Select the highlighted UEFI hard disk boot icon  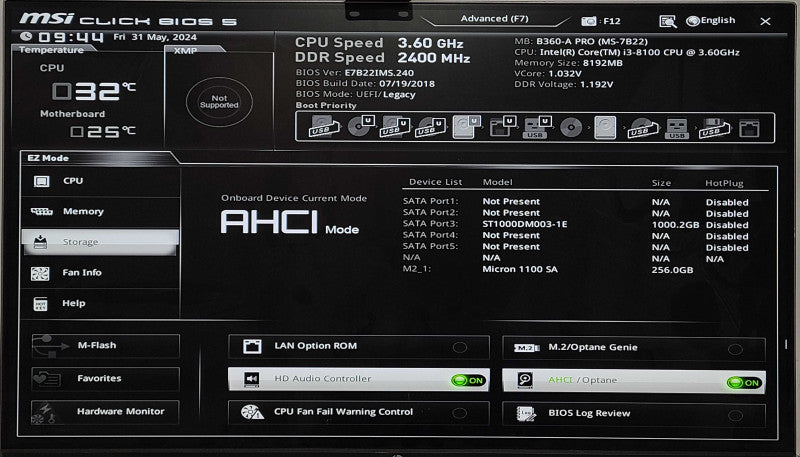466,127
